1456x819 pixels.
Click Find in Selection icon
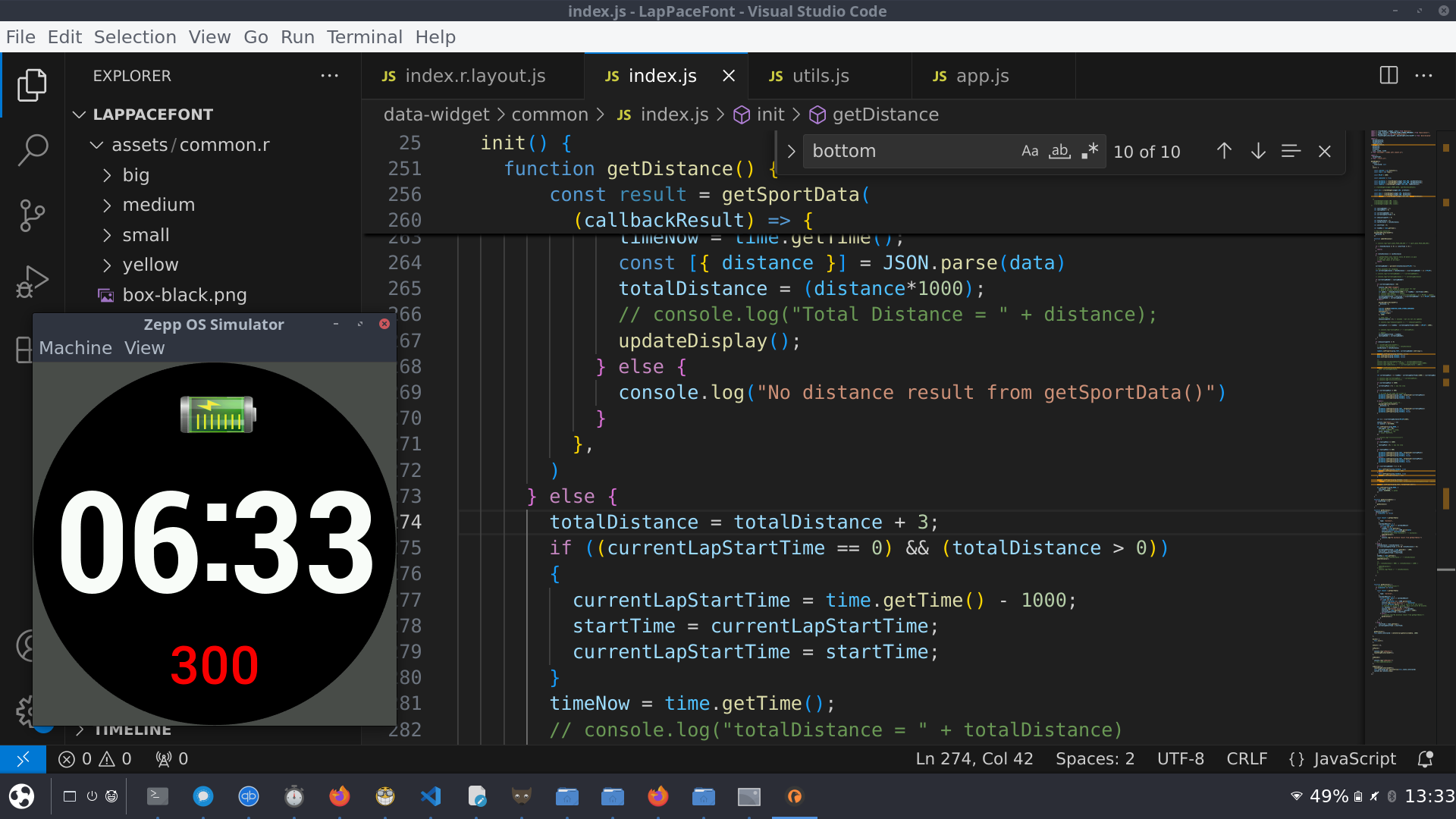pyautogui.click(x=1291, y=151)
